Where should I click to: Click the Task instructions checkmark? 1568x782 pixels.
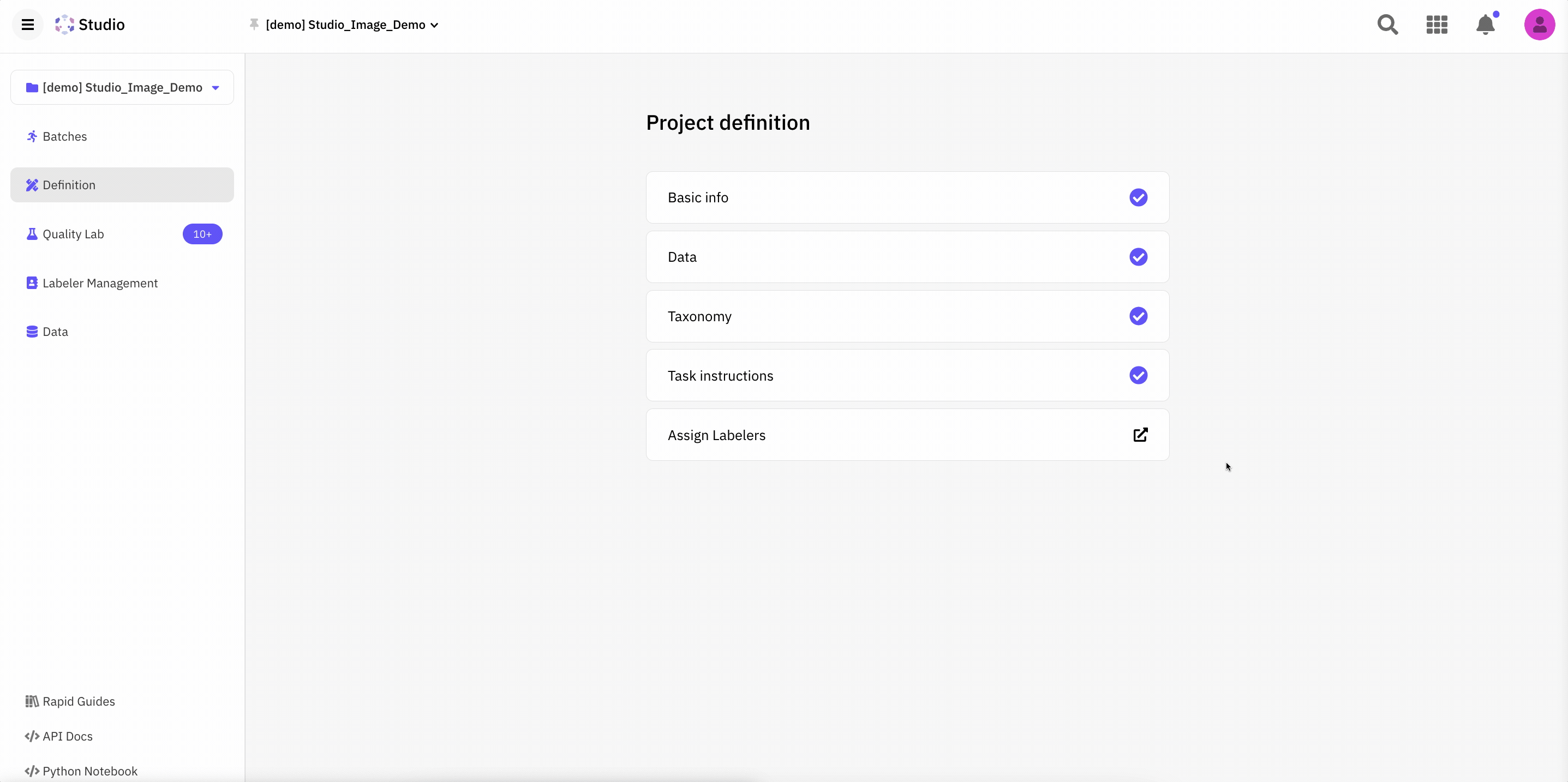click(1138, 375)
